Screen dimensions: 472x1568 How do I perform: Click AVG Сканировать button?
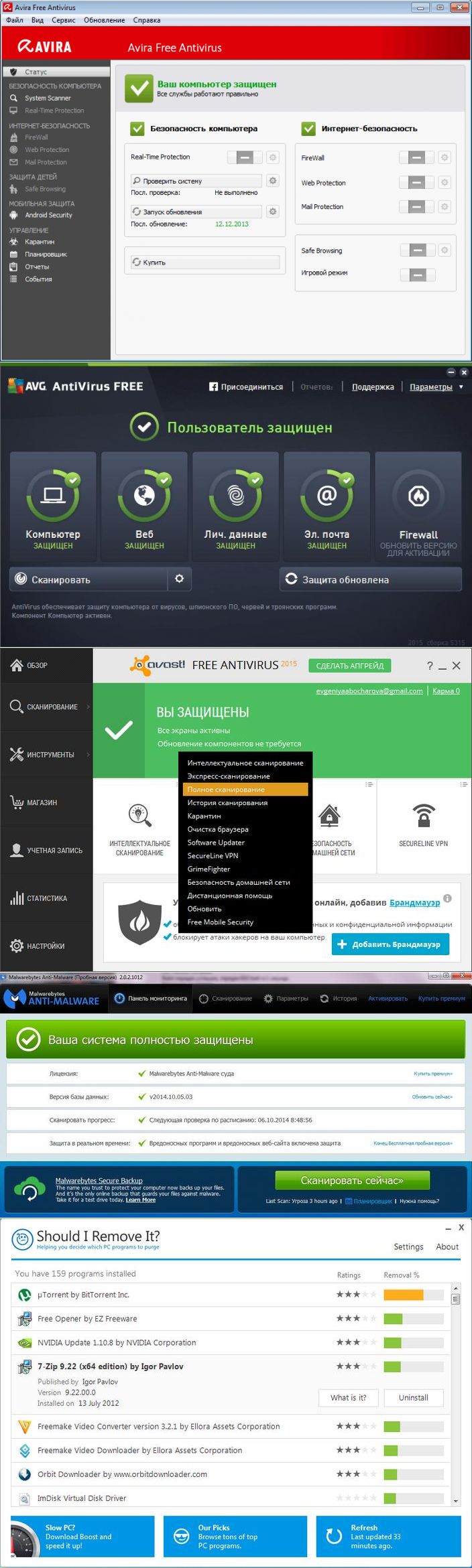pyautogui.click(x=88, y=579)
